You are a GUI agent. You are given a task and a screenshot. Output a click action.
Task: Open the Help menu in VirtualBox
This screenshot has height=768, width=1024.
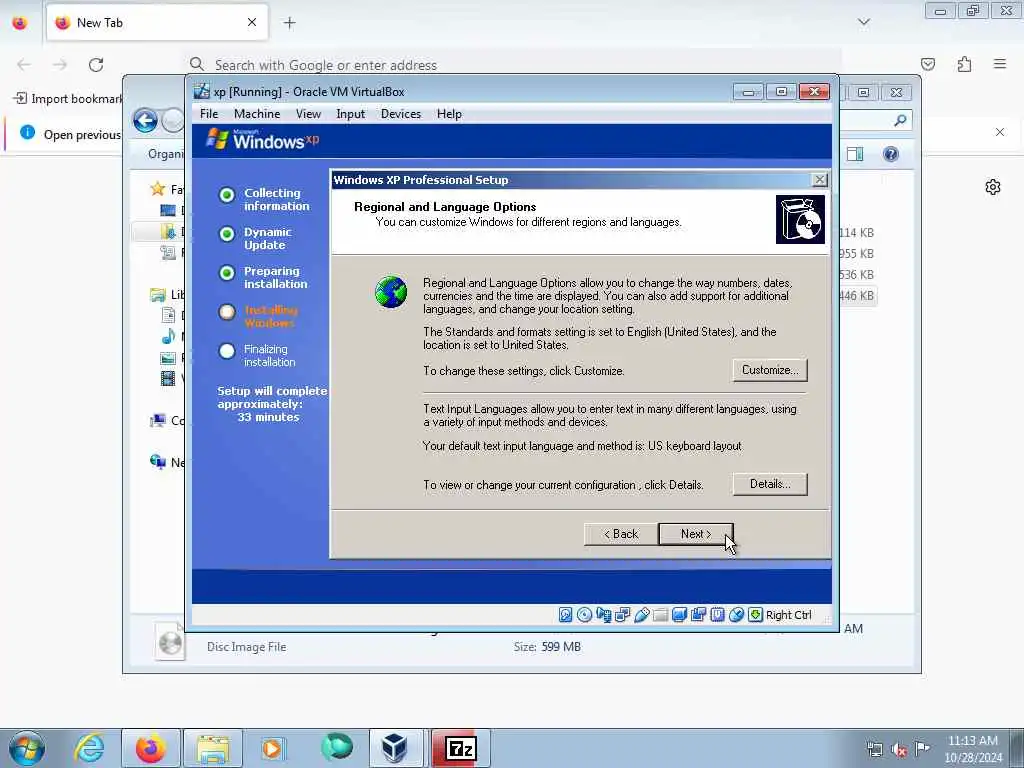click(x=449, y=114)
